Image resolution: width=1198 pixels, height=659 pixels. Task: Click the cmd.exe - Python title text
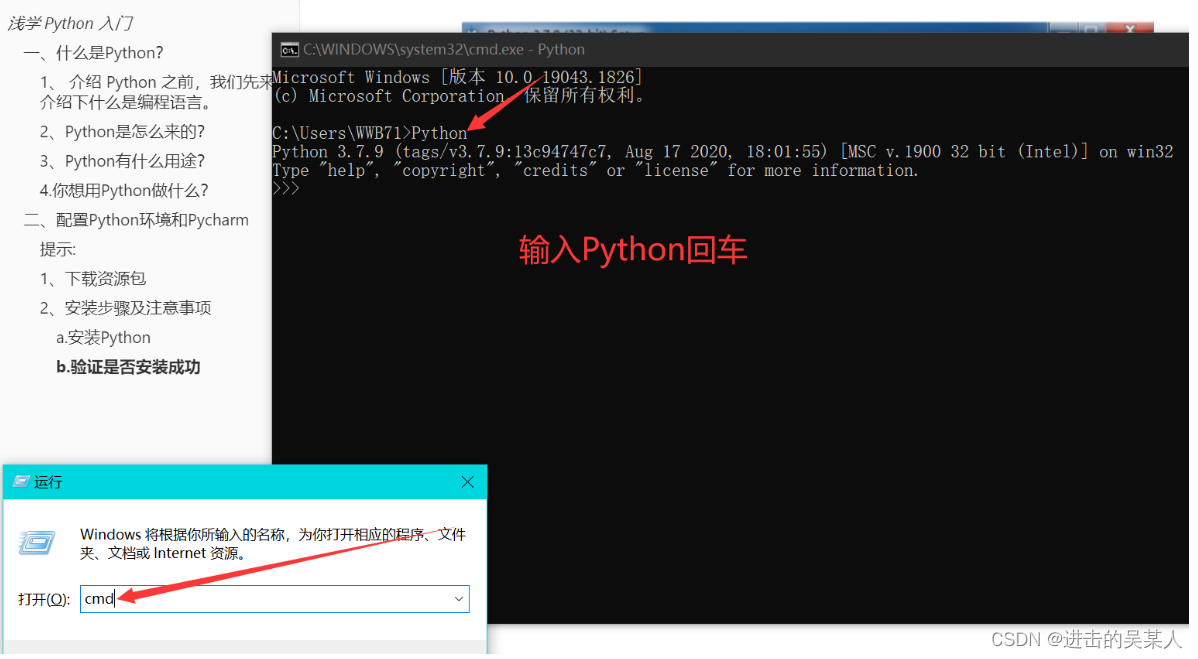pyautogui.click(x=444, y=50)
